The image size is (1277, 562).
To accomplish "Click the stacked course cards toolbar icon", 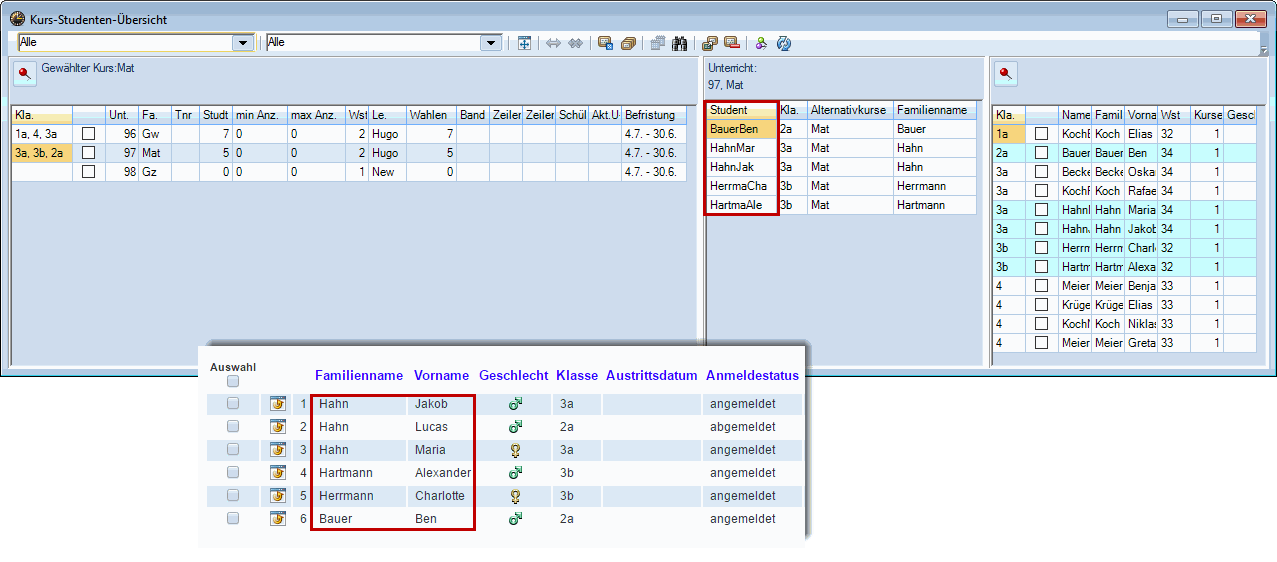I will (x=628, y=43).
